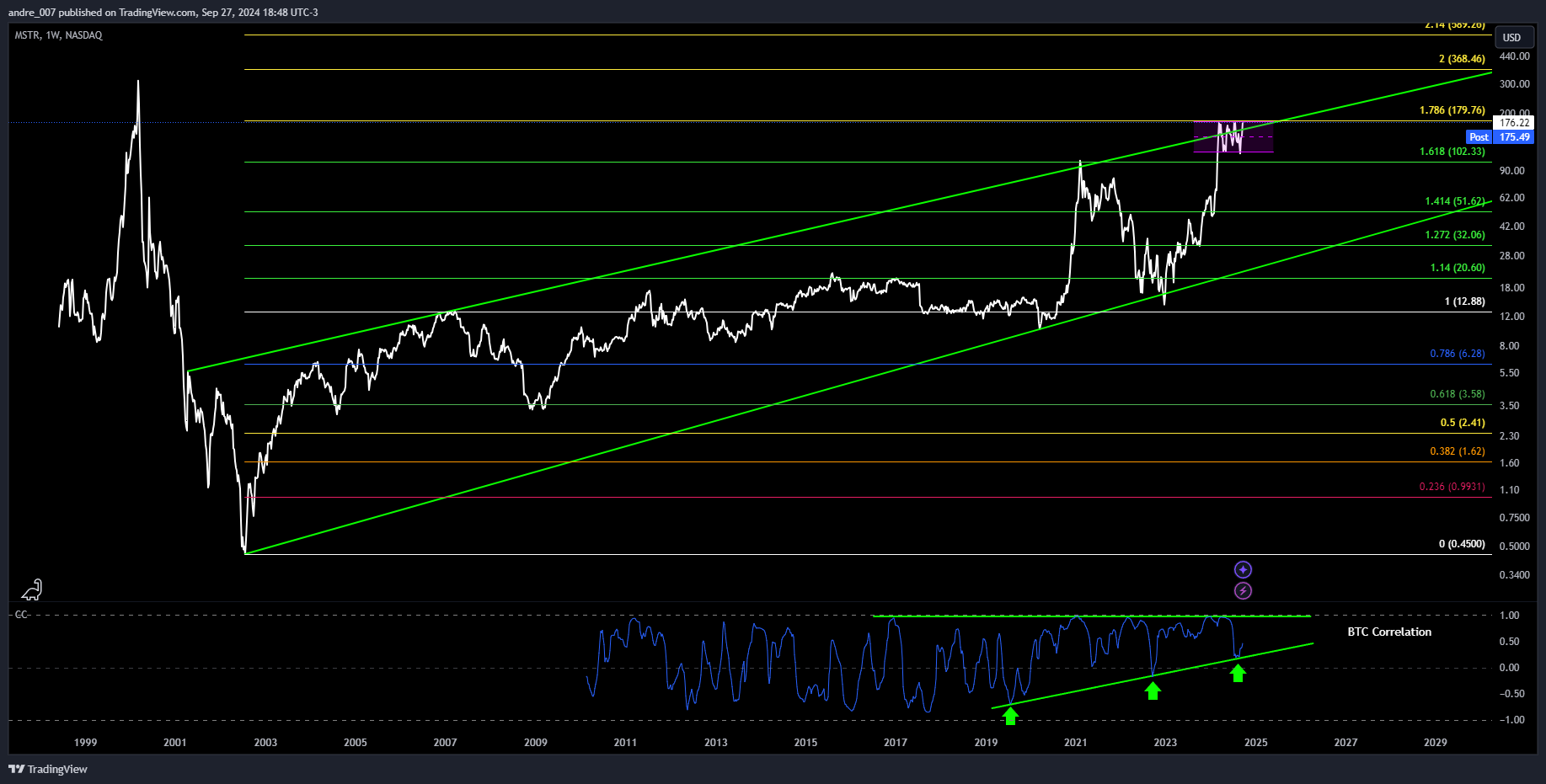The height and width of the screenshot is (784, 1546).
Task: Open the USD currency selector
Action: 1513,37
